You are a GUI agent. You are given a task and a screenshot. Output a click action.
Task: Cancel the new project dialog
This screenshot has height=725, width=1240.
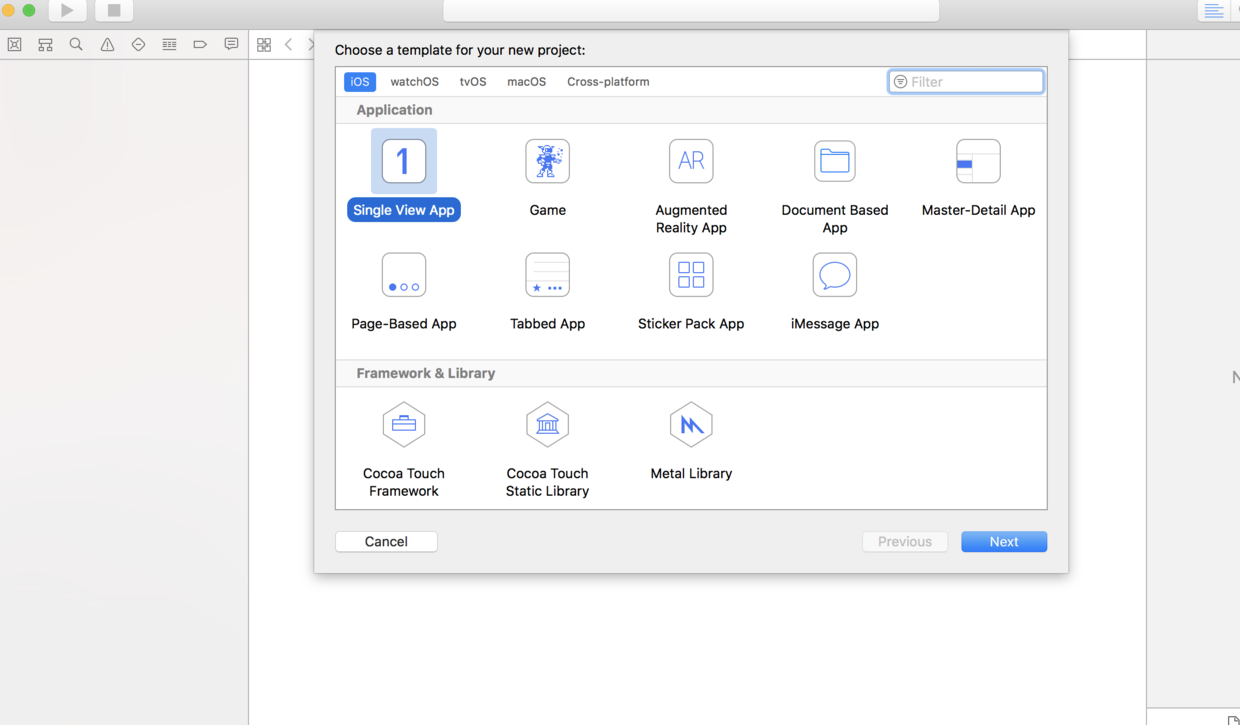point(386,541)
